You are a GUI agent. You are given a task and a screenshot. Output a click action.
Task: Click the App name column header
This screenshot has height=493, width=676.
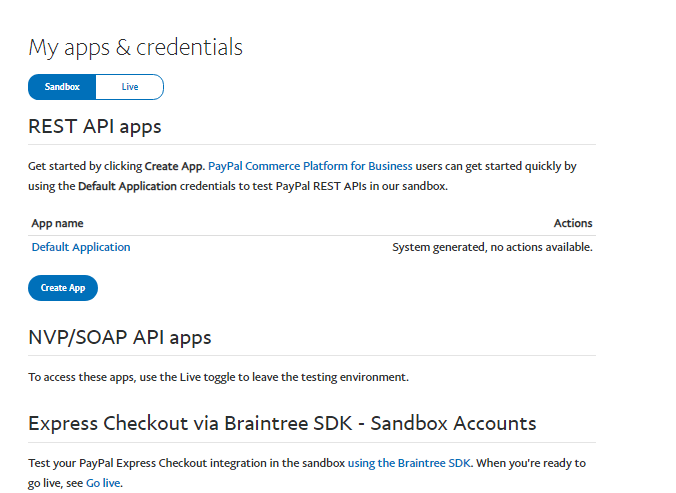[x=58, y=223]
